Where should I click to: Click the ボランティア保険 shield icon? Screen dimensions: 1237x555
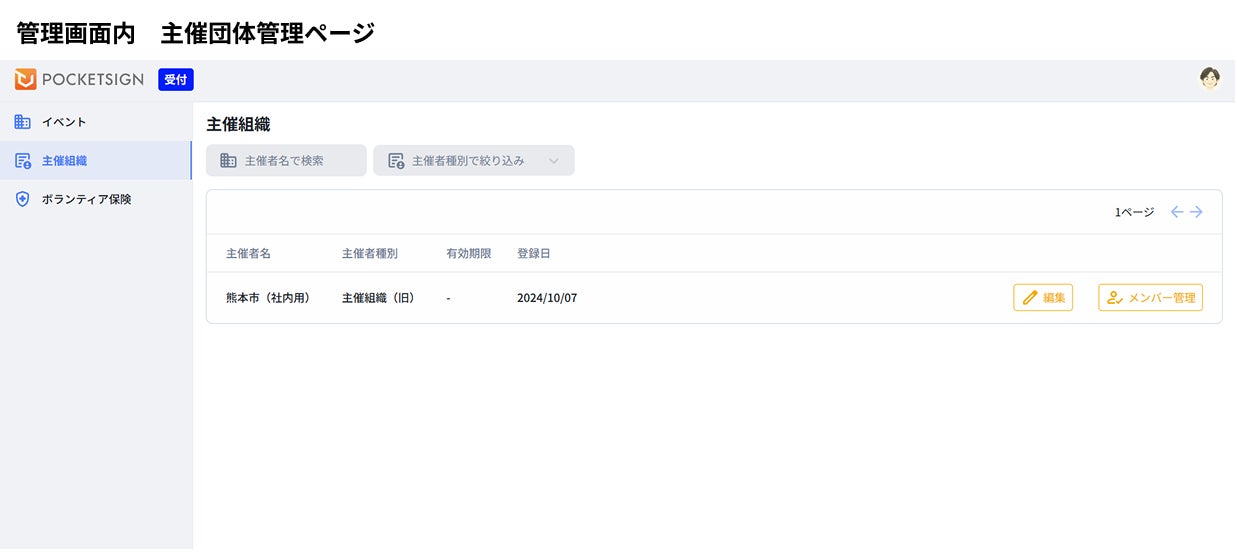(23, 199)
